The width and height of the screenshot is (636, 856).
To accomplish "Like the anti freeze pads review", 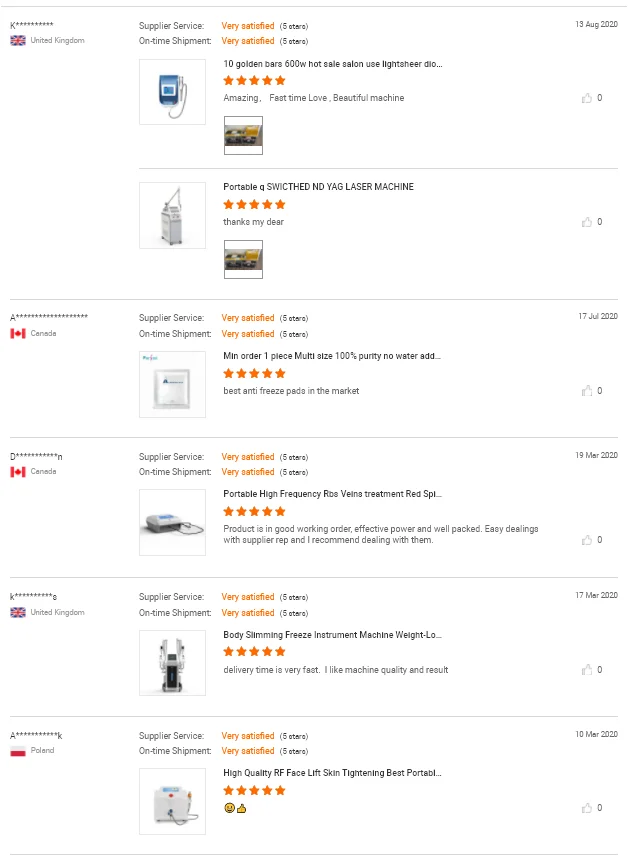I will pyautogui.click(x=587, y=391).
